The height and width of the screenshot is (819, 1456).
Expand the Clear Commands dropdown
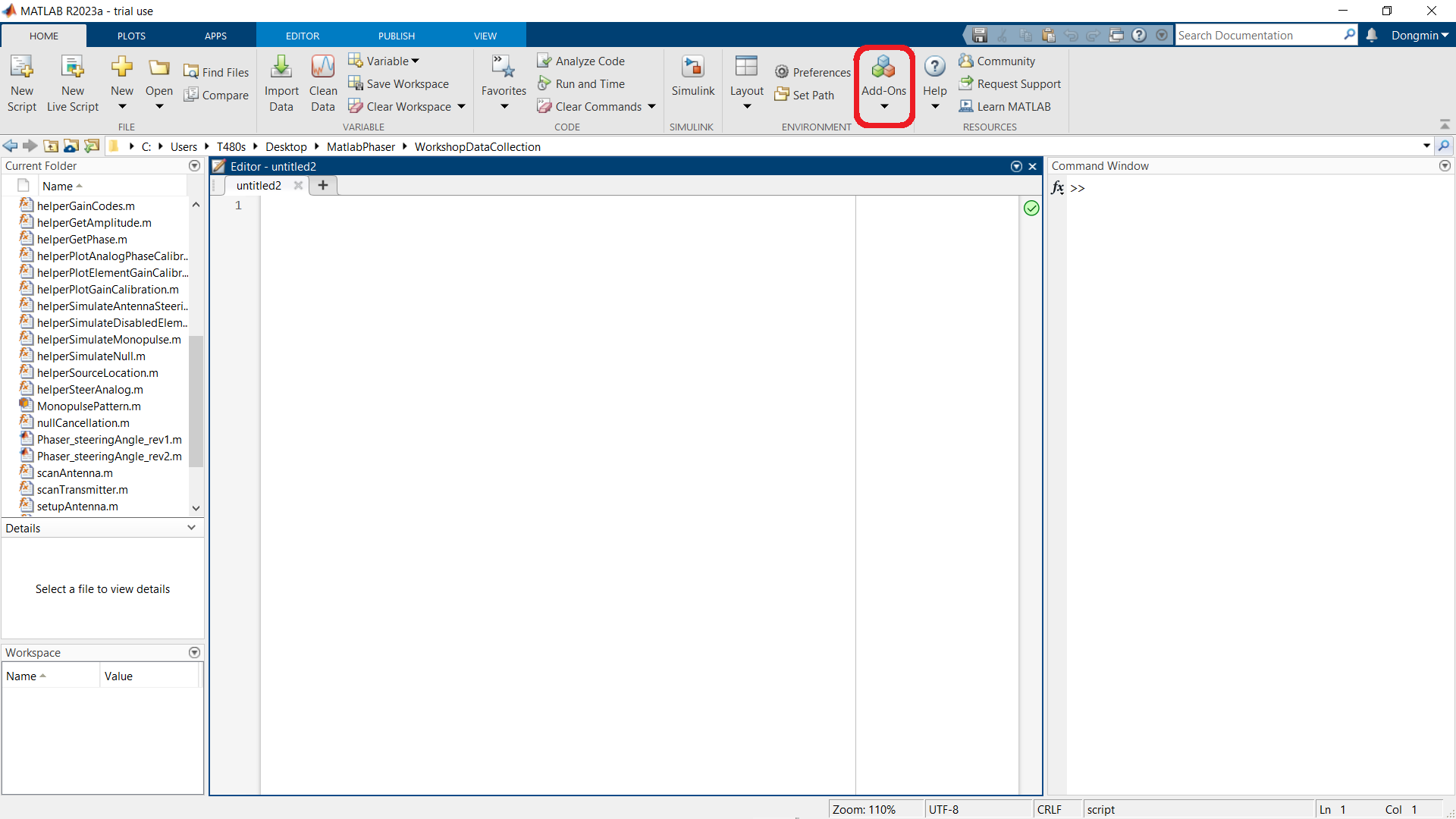pyautogui.click(x=652, y=106)
